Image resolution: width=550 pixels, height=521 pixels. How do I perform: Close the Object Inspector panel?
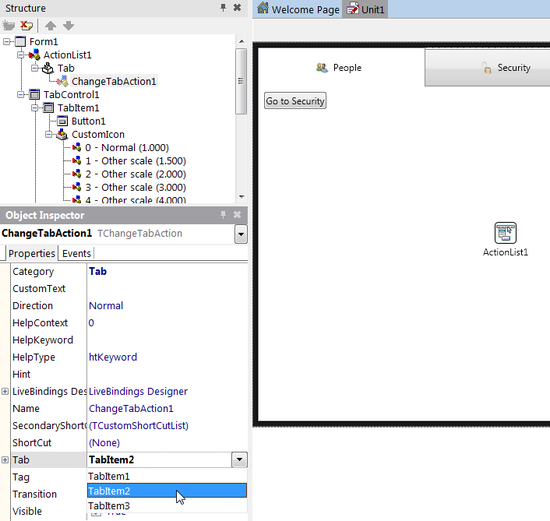click(237, 215)
